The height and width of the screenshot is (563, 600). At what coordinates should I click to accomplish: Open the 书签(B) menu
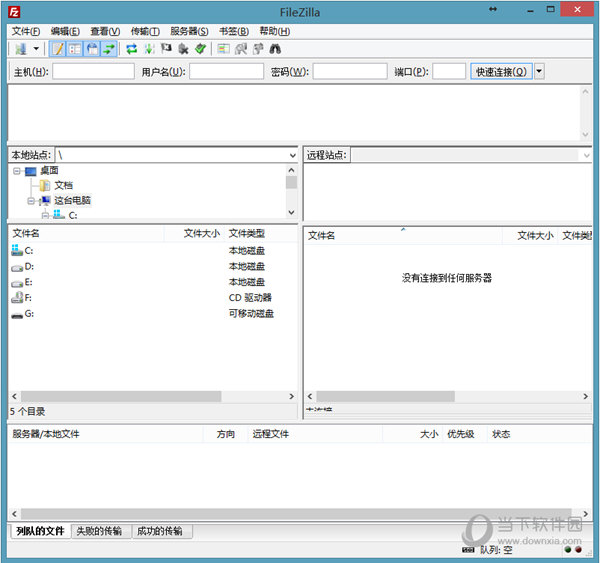[234, 31]
